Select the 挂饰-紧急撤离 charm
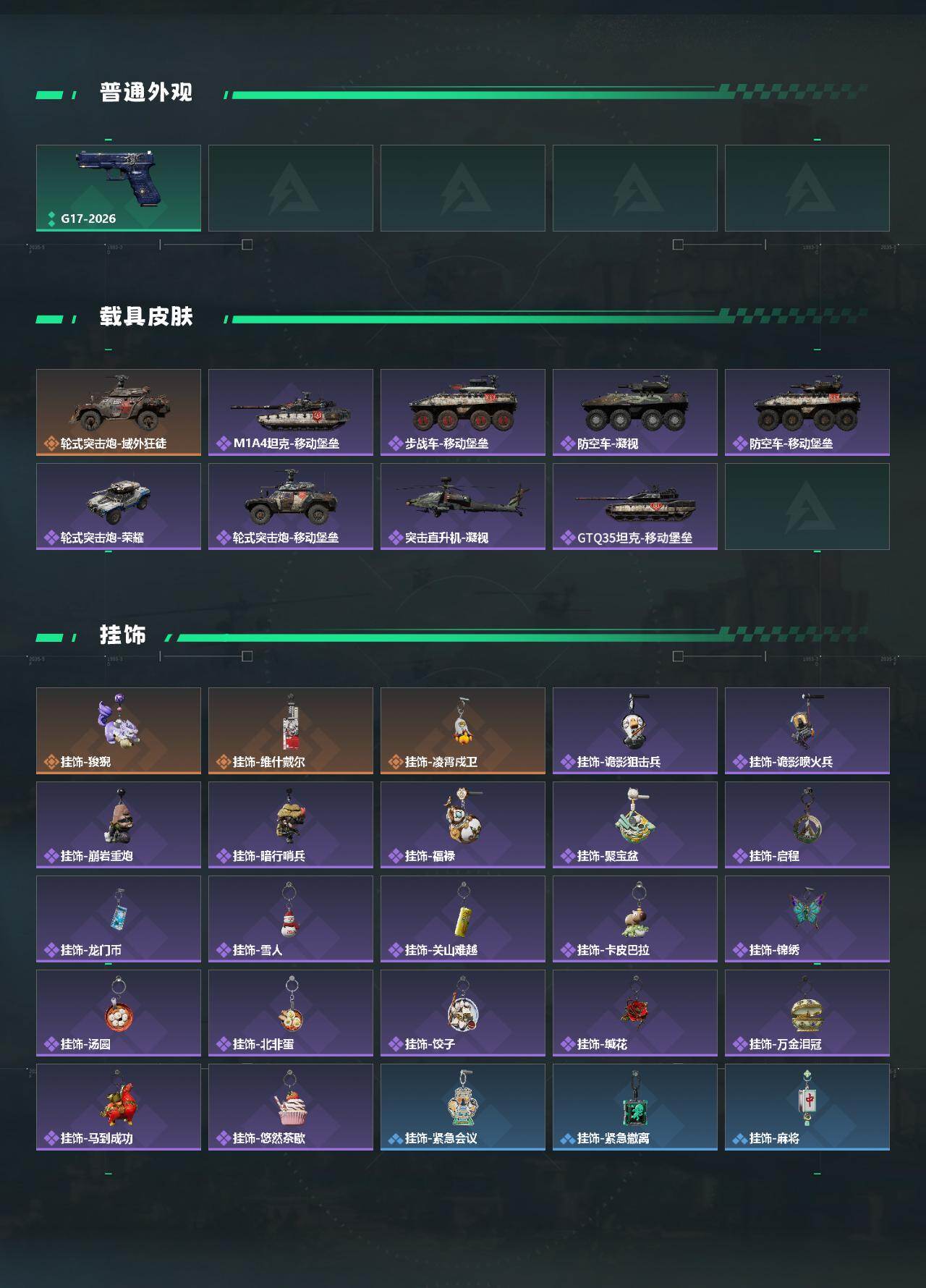The height and width of the screenshot is (1288, 926). pos(635,1107)
